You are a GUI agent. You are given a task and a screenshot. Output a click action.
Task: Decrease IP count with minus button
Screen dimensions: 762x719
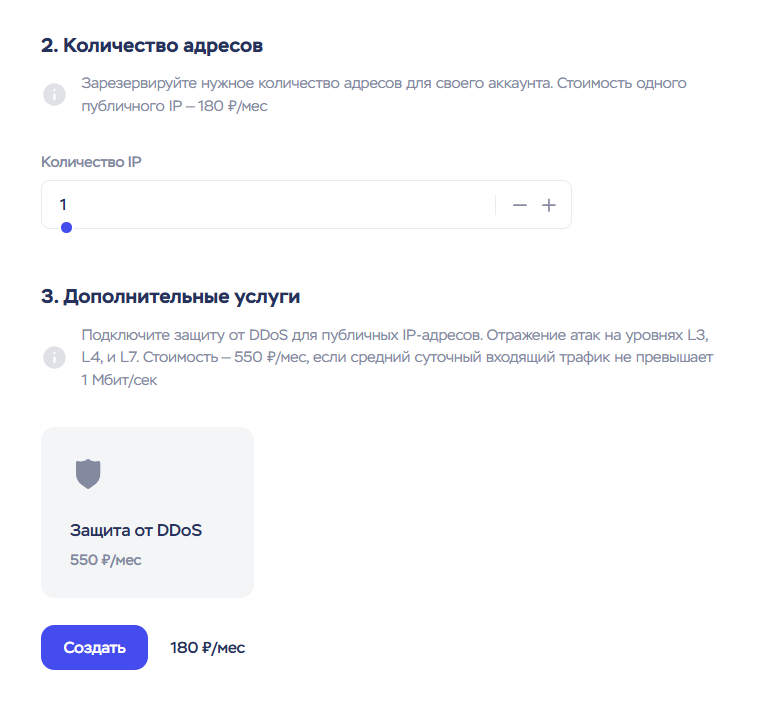519,205
